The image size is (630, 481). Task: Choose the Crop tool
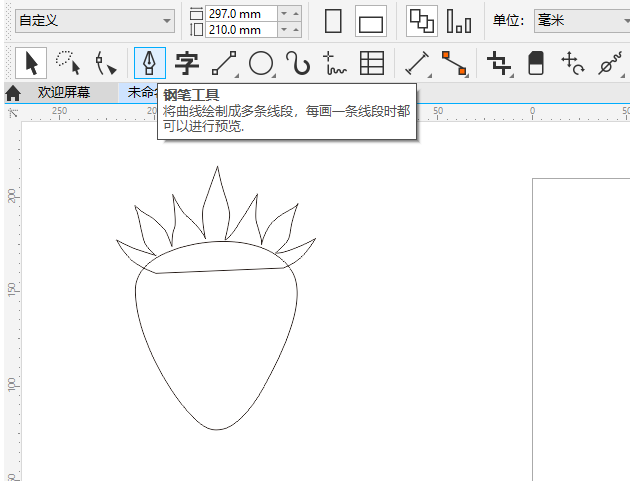498,64
